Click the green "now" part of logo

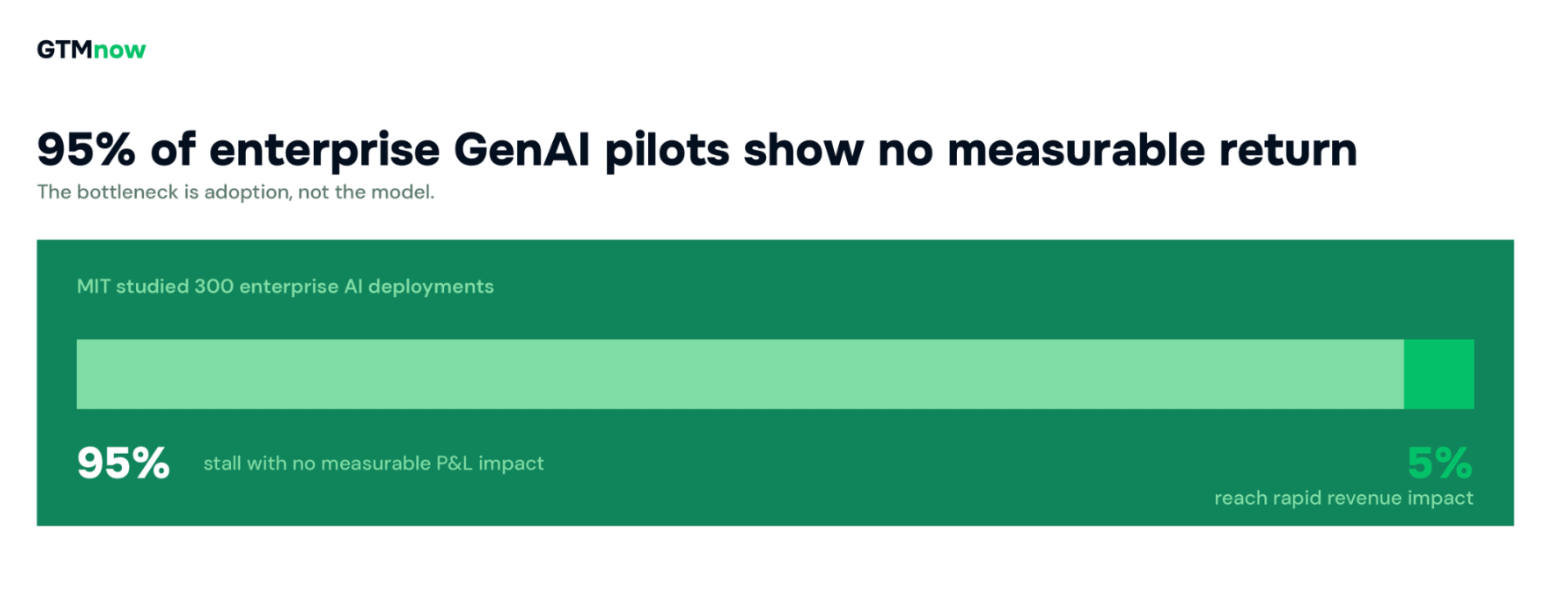120,50
